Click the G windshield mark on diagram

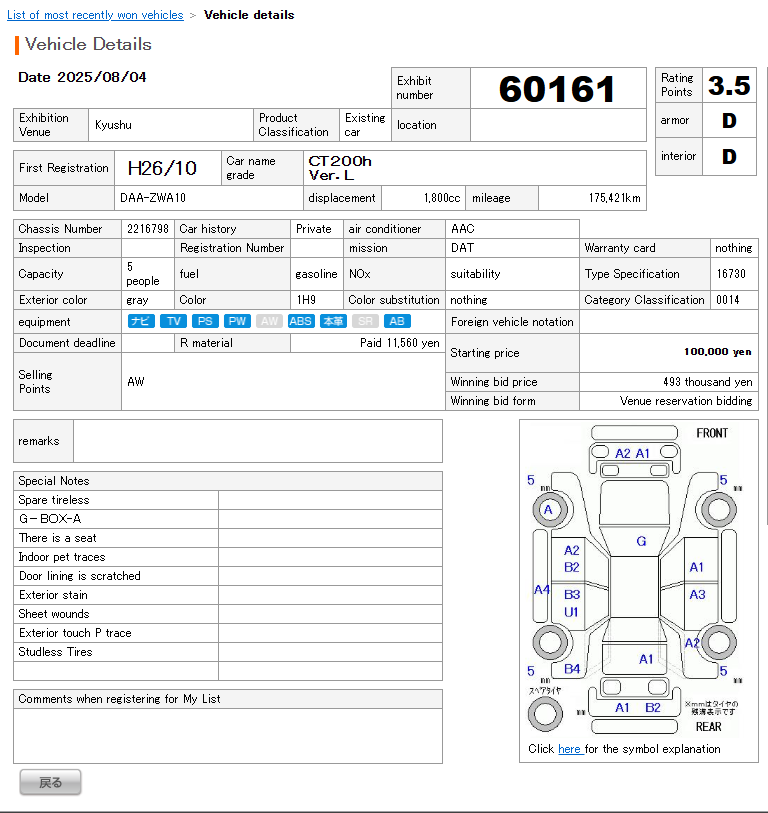tap(641, 541)
